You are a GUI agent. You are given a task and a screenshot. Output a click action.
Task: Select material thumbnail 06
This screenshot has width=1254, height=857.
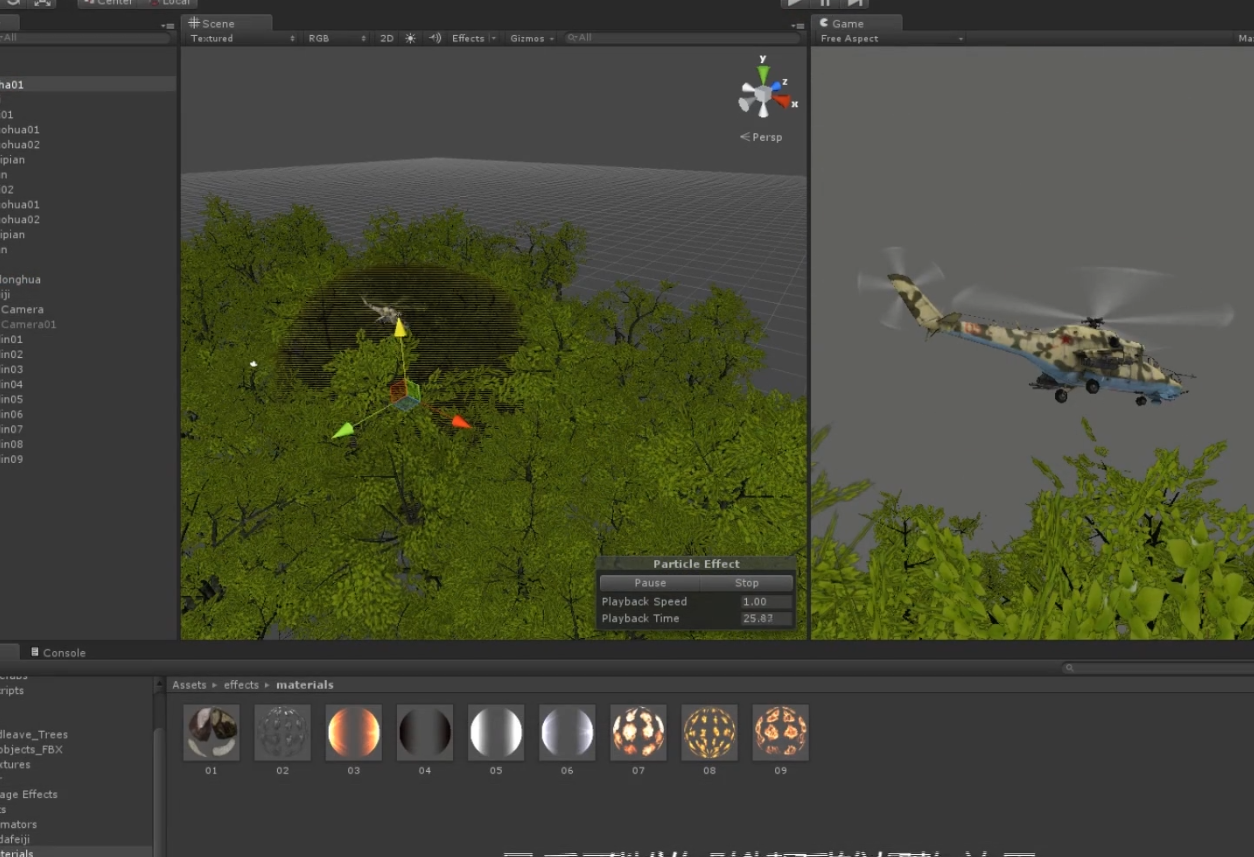[x=567, y=732]
